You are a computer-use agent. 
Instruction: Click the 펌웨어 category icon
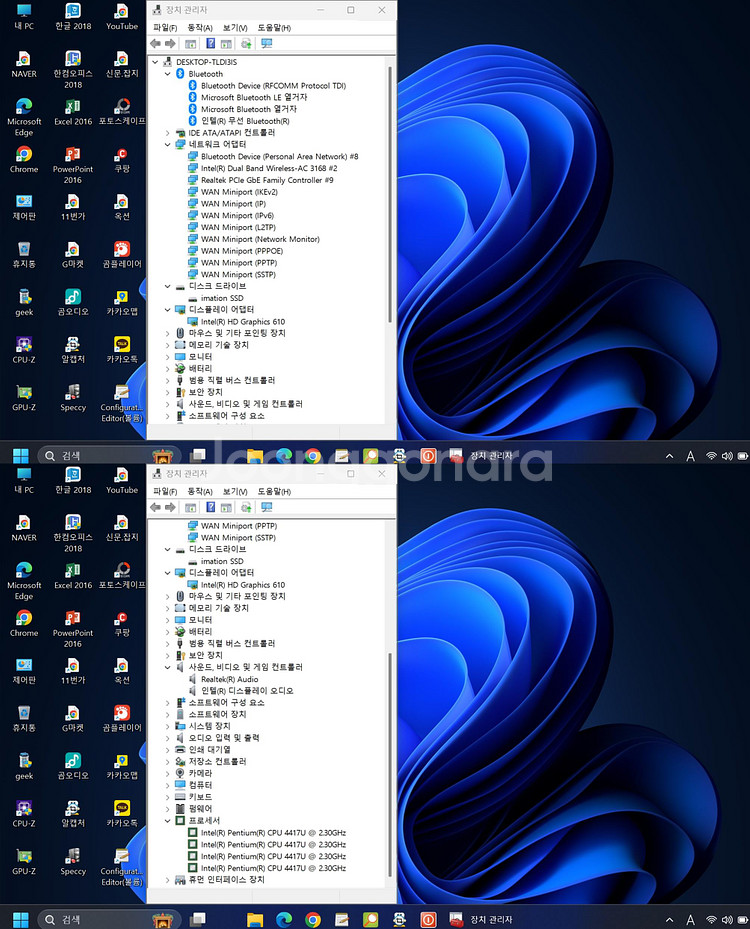180,809
